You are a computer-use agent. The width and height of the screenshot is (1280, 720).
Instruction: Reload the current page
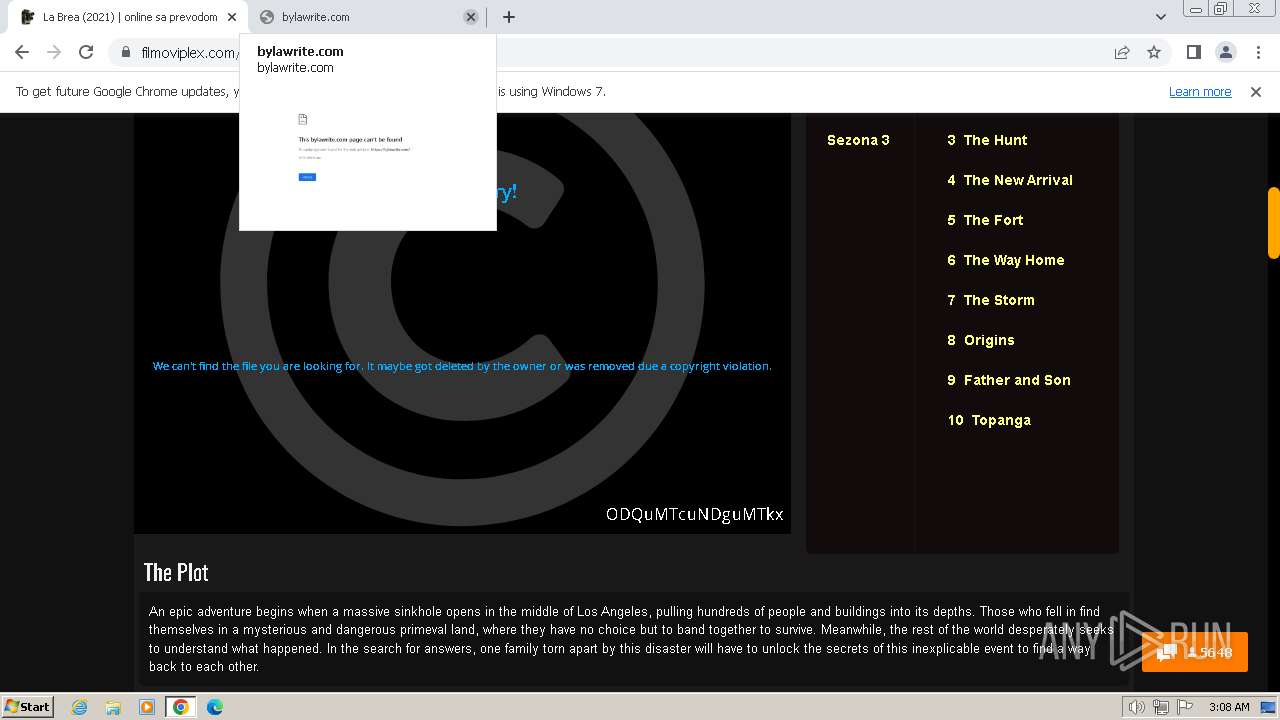click(86, 52)
